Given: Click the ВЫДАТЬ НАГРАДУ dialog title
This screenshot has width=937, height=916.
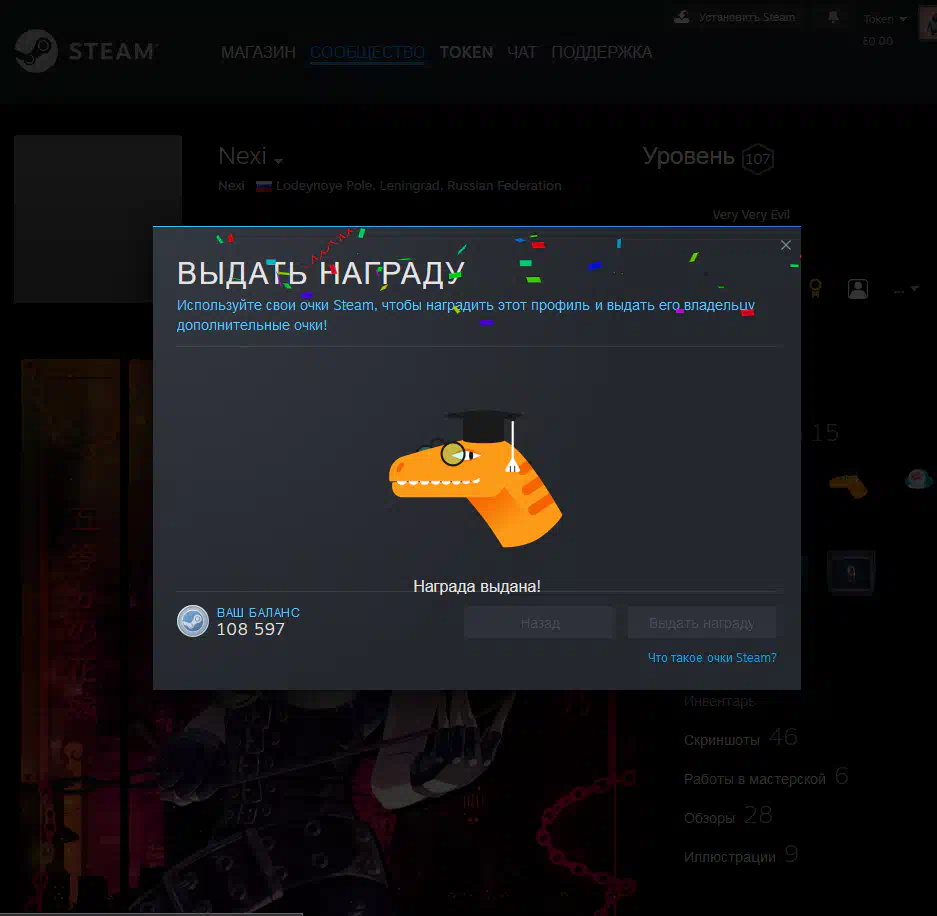Looking at the screenshot, I should [320, 274].
